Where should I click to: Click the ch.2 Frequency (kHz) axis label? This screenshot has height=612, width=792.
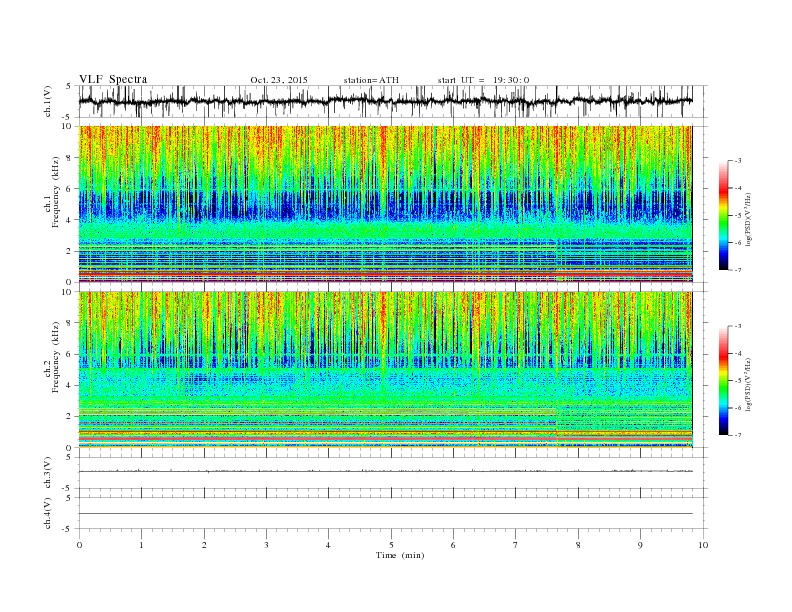pos(52,357)
